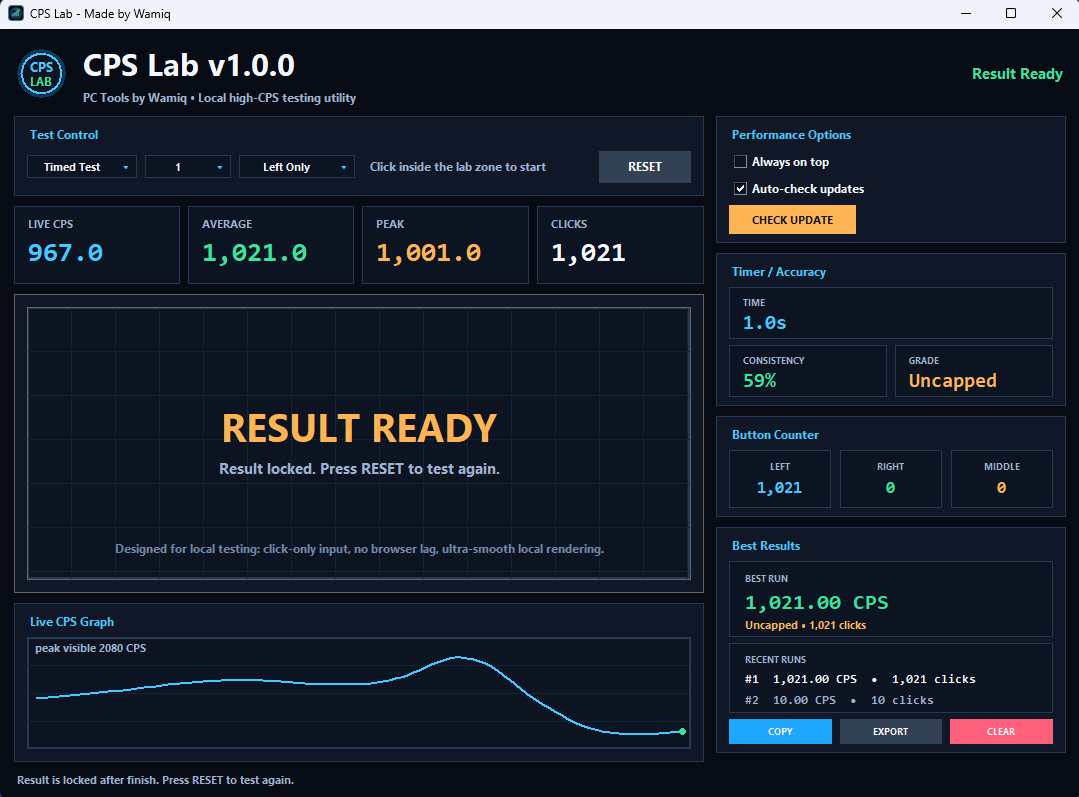Click the 'PC Tools by Wamiq' subtitle
This screenshot has height=797, width=1079.
(220, 98)
